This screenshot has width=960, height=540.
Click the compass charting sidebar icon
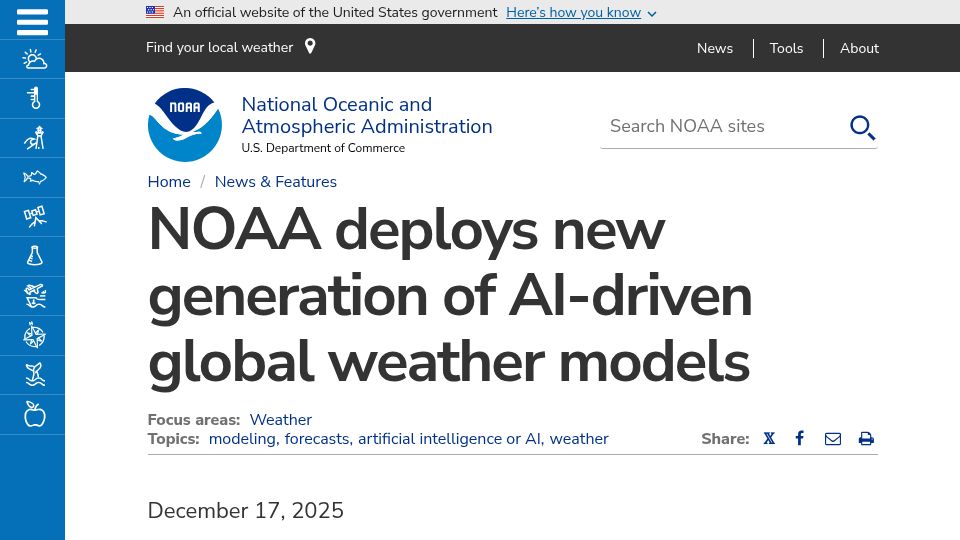[x=34, y=336]
